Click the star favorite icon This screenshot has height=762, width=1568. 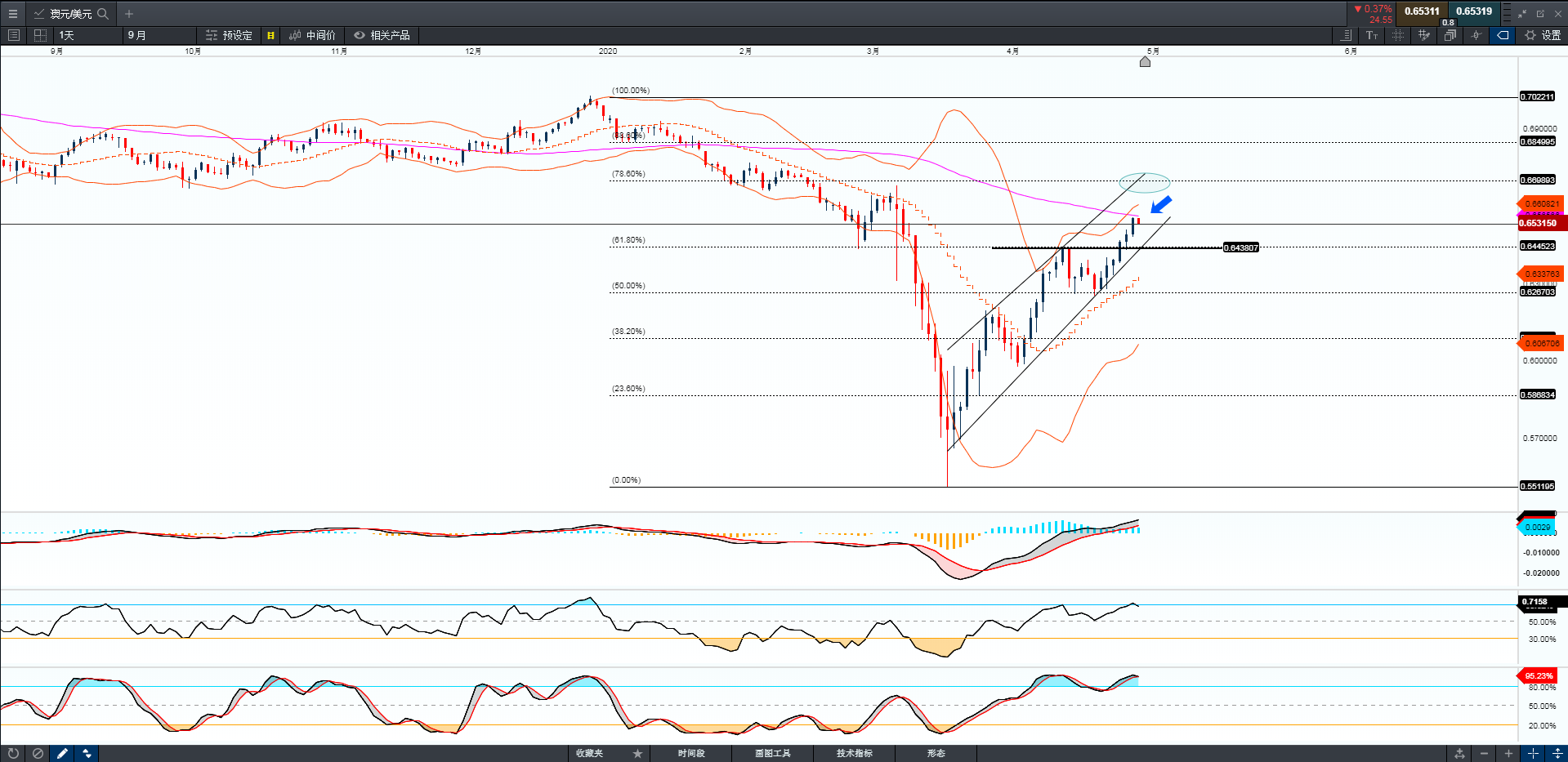[637, 753]
